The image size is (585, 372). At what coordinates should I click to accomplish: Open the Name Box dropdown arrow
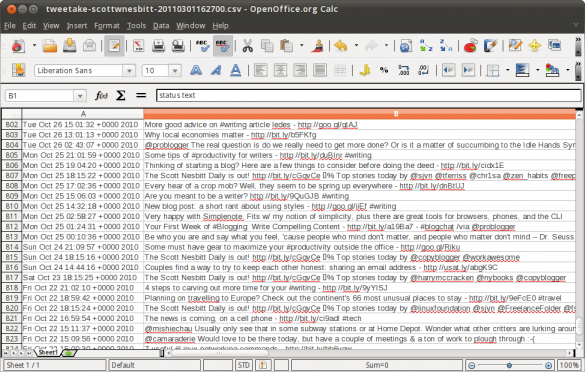(79, 96)
